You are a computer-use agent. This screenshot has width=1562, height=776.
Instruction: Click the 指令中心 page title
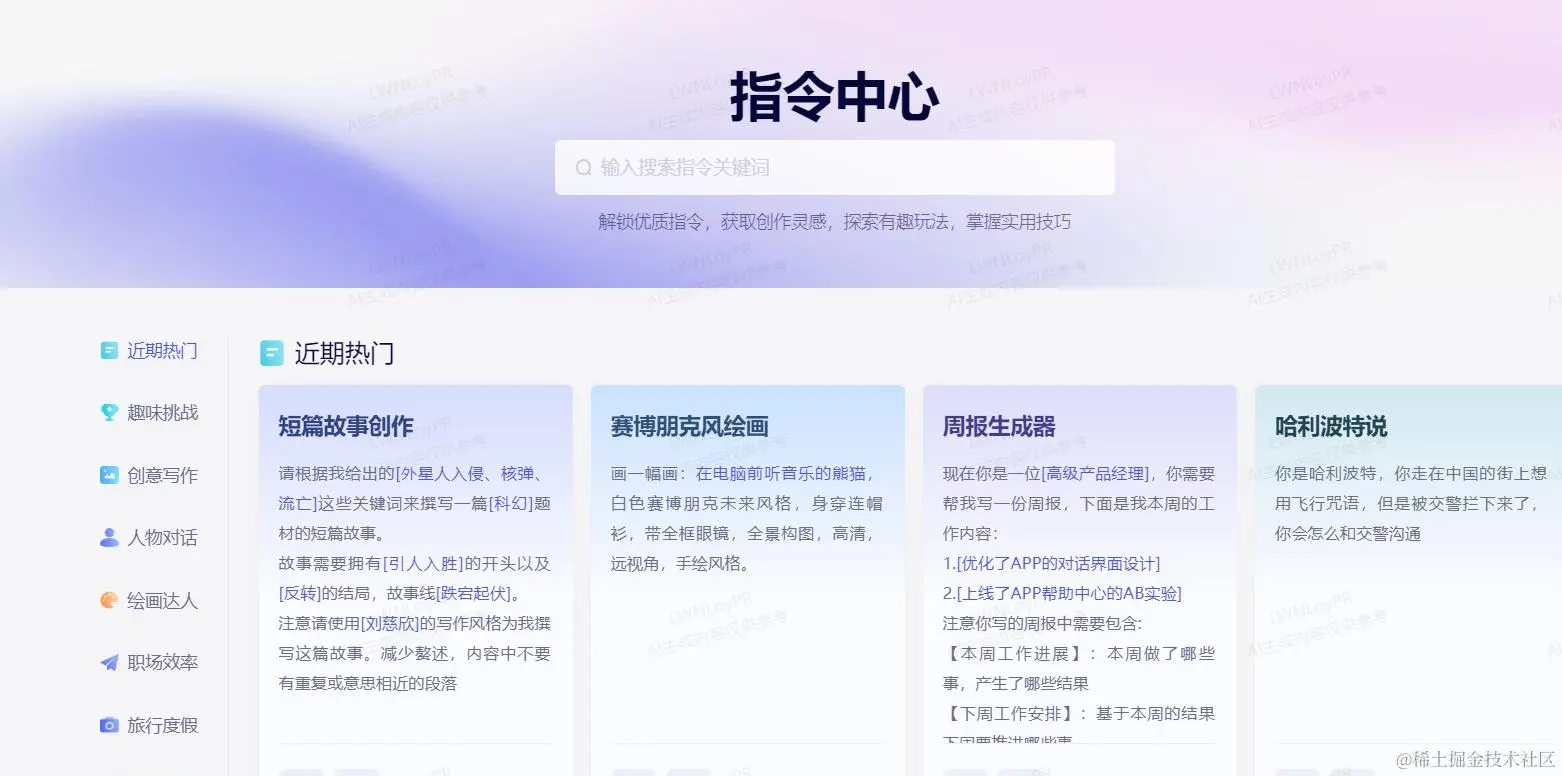834,98
